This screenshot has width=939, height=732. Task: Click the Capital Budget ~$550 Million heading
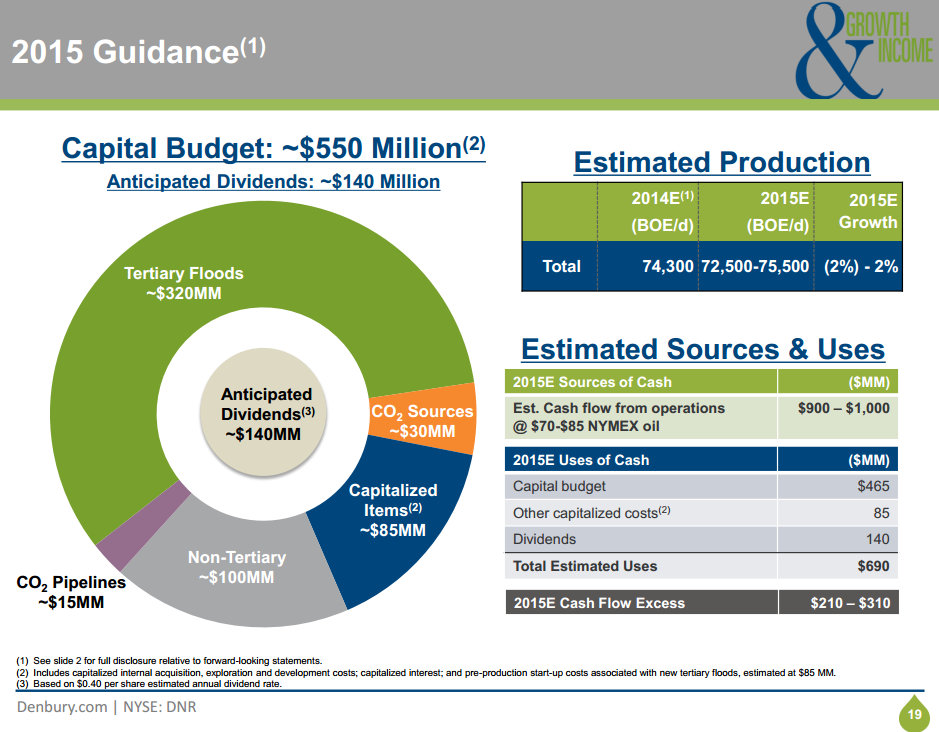(273, 148)
